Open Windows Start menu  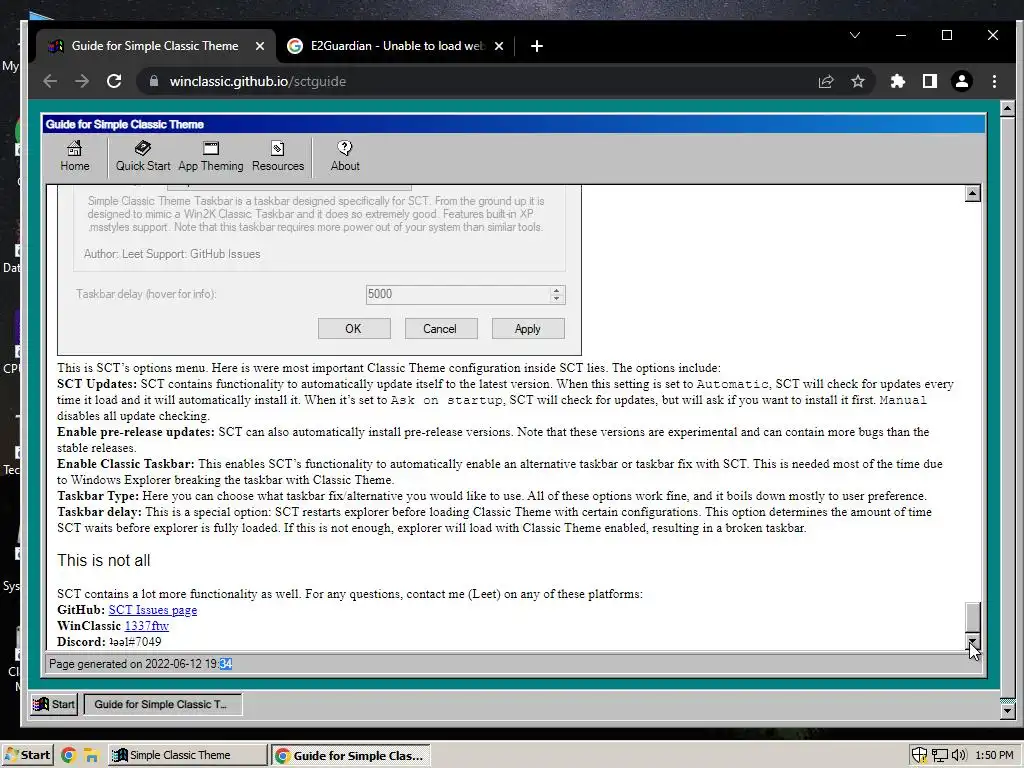(27, 755)
